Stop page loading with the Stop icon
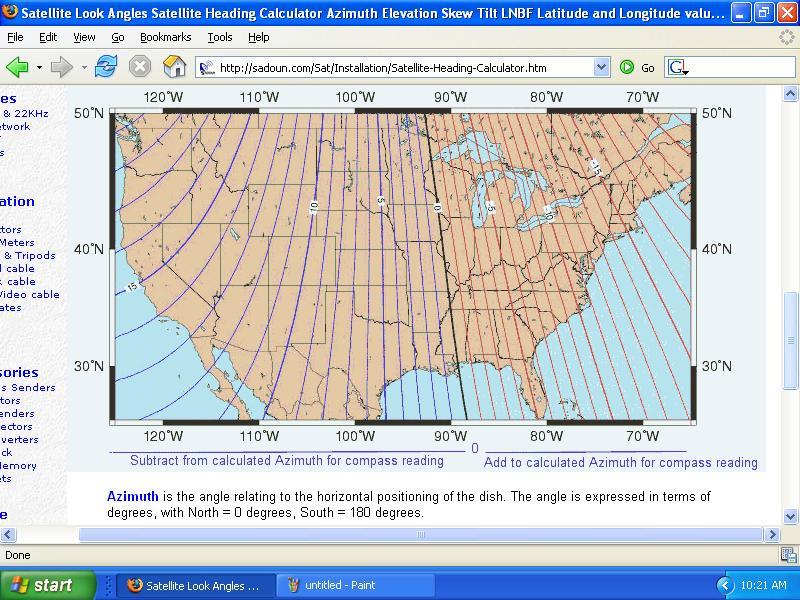 [139, 67]
